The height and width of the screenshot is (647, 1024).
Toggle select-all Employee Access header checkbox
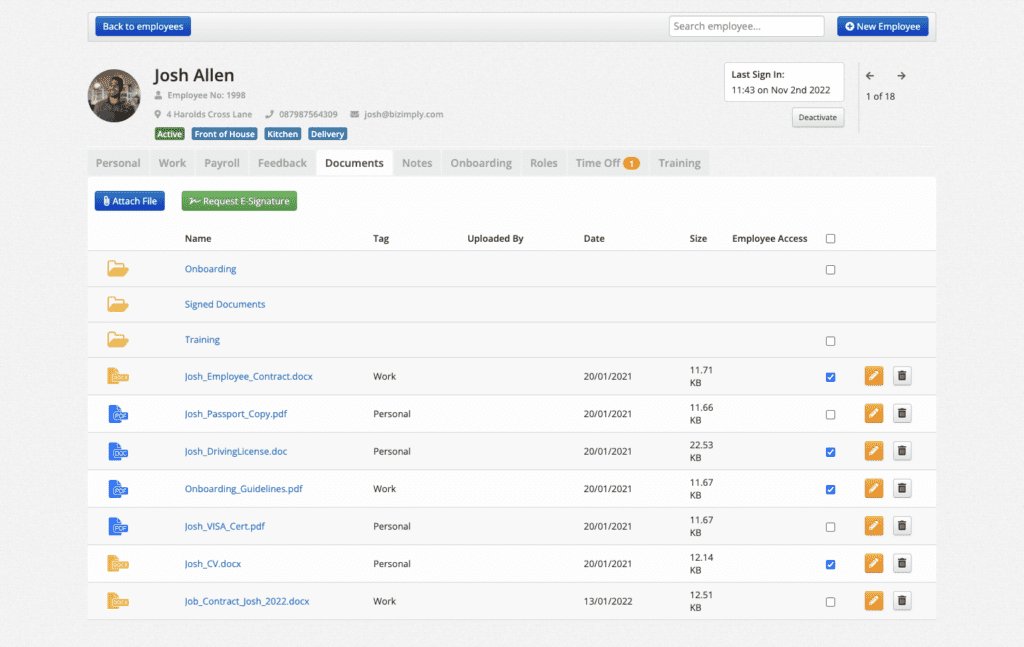coord(830,239)
